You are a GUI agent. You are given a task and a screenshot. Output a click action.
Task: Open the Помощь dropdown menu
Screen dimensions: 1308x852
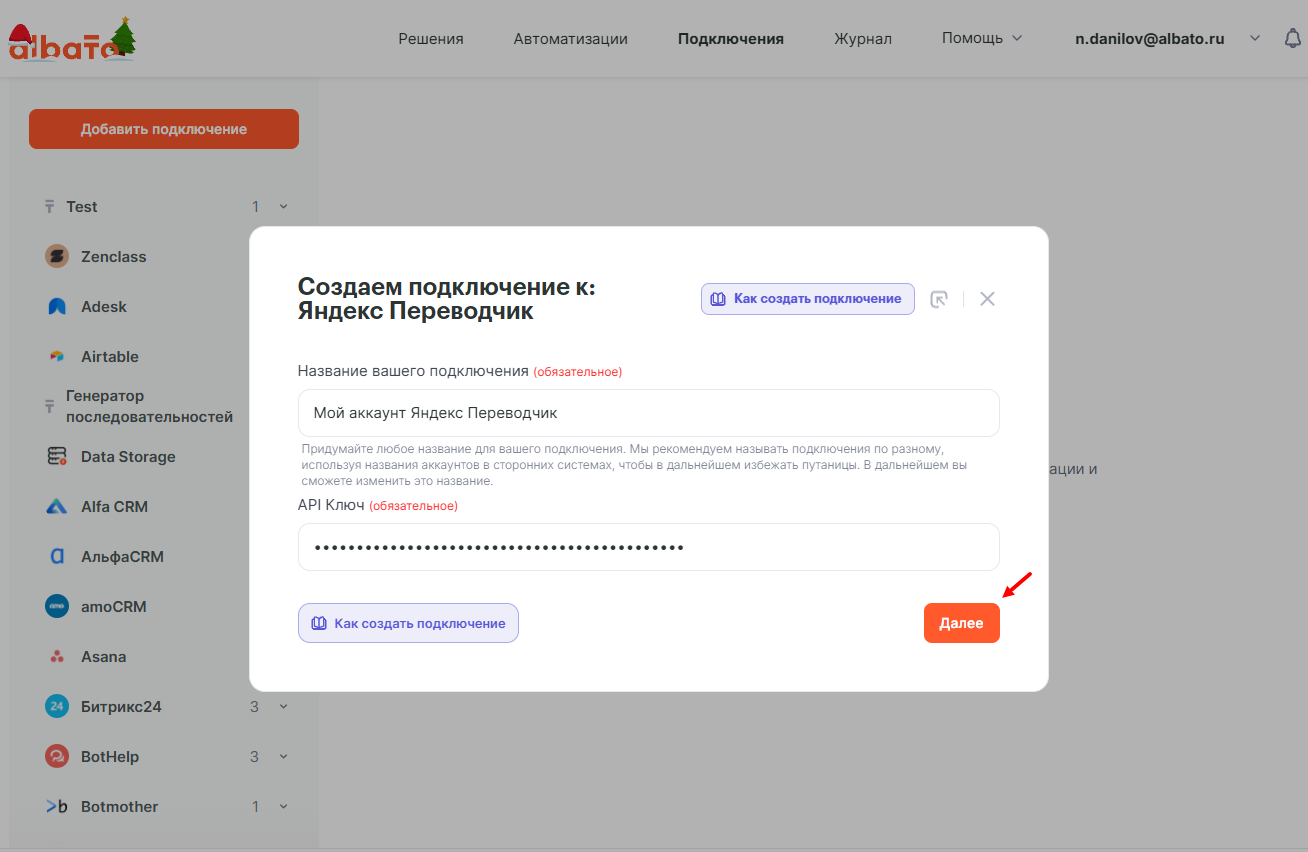tap(981, 38)
